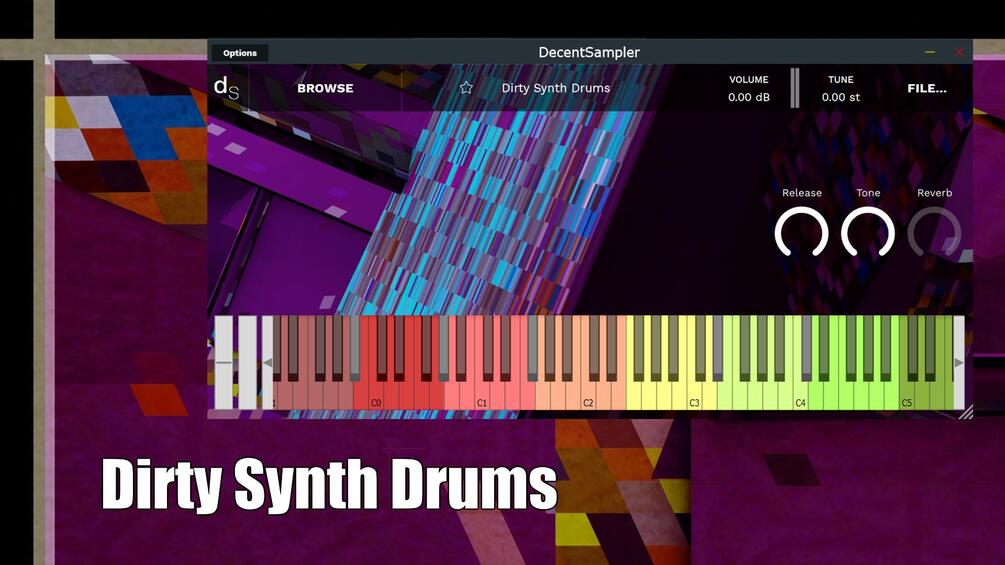The height and width of the screenshot is (565, 1005).
Task: Play the C1 key
Action: click(x=482, y=396)
